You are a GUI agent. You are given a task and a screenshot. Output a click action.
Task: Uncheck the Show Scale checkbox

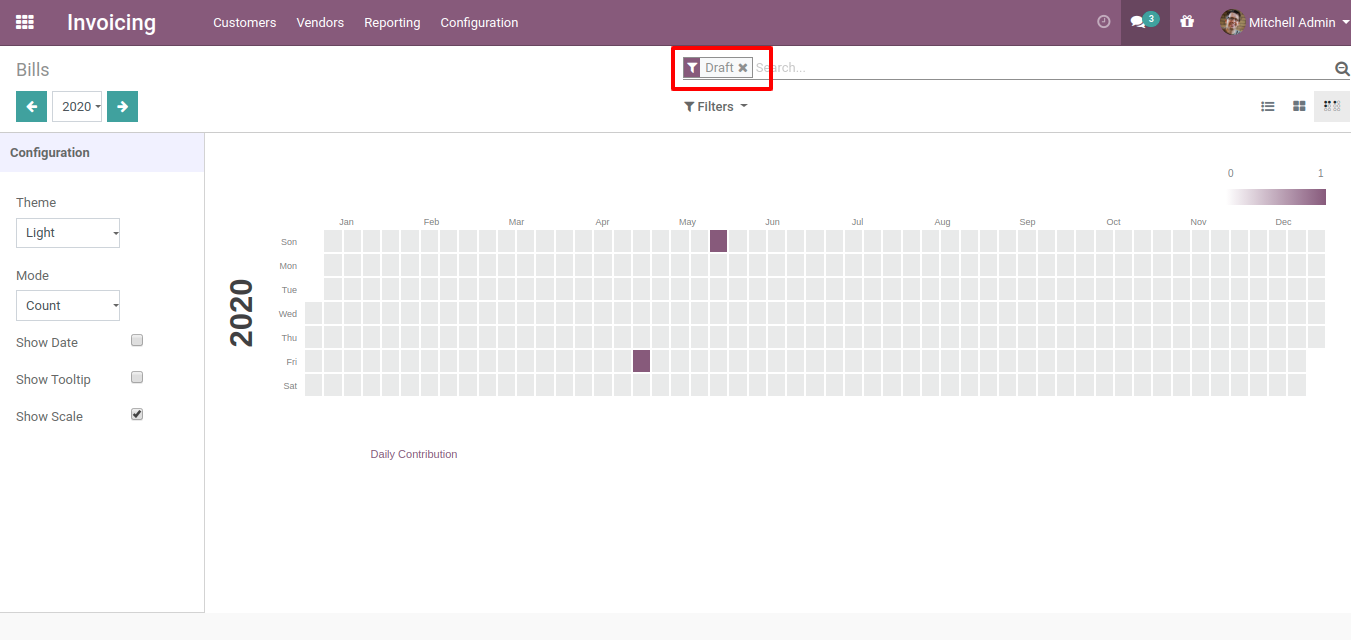(x=137, y=414)
